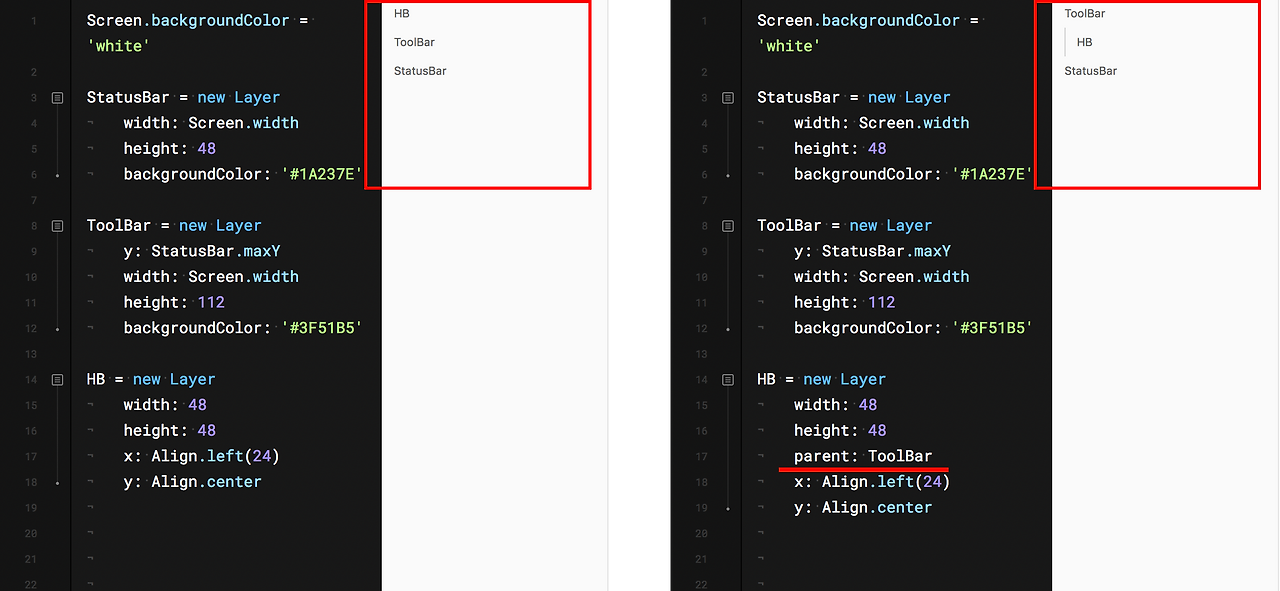Viewport: 1280px width, 591px height.
Task: Click 'width: 48' on line 15 of left editor
Action: point(165,405)
